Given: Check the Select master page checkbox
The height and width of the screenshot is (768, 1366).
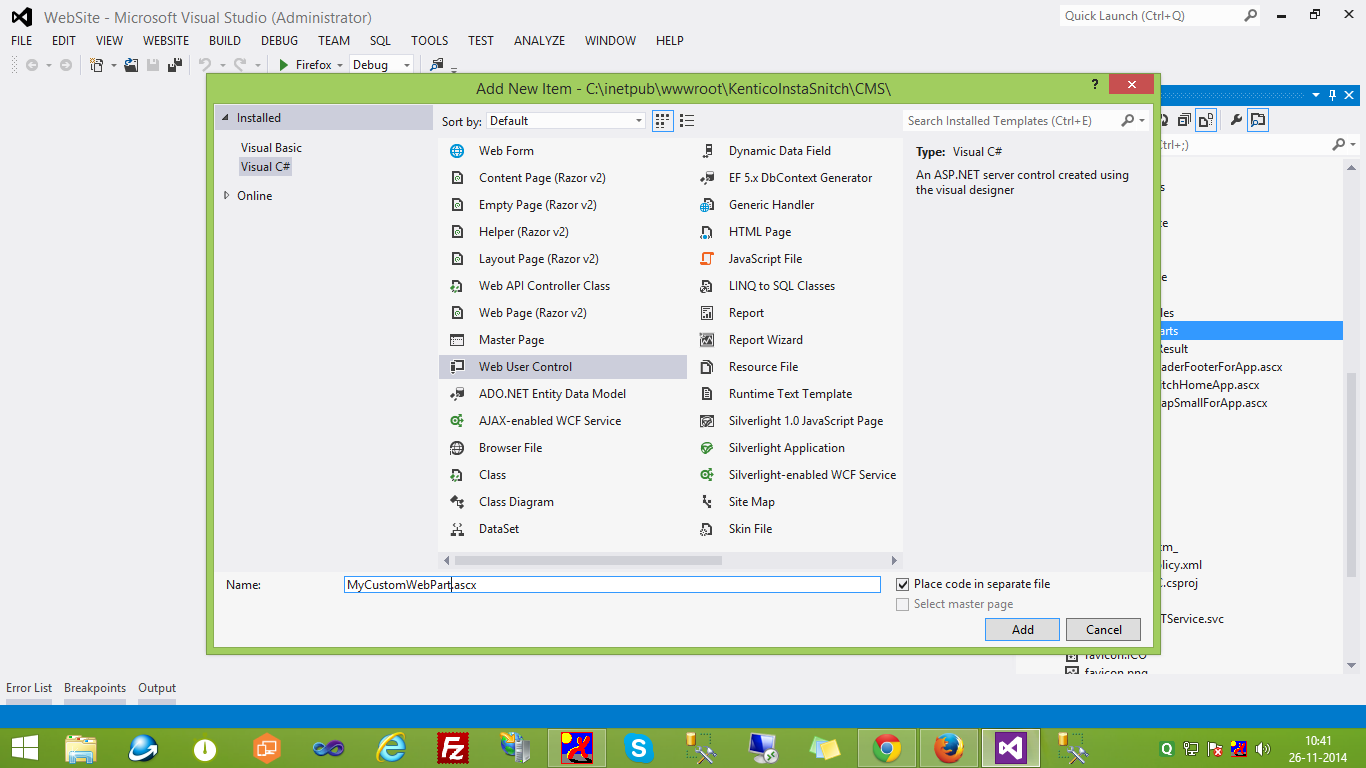Looking at the screenshot, I should pyautogui.click(x=903, y=604).
